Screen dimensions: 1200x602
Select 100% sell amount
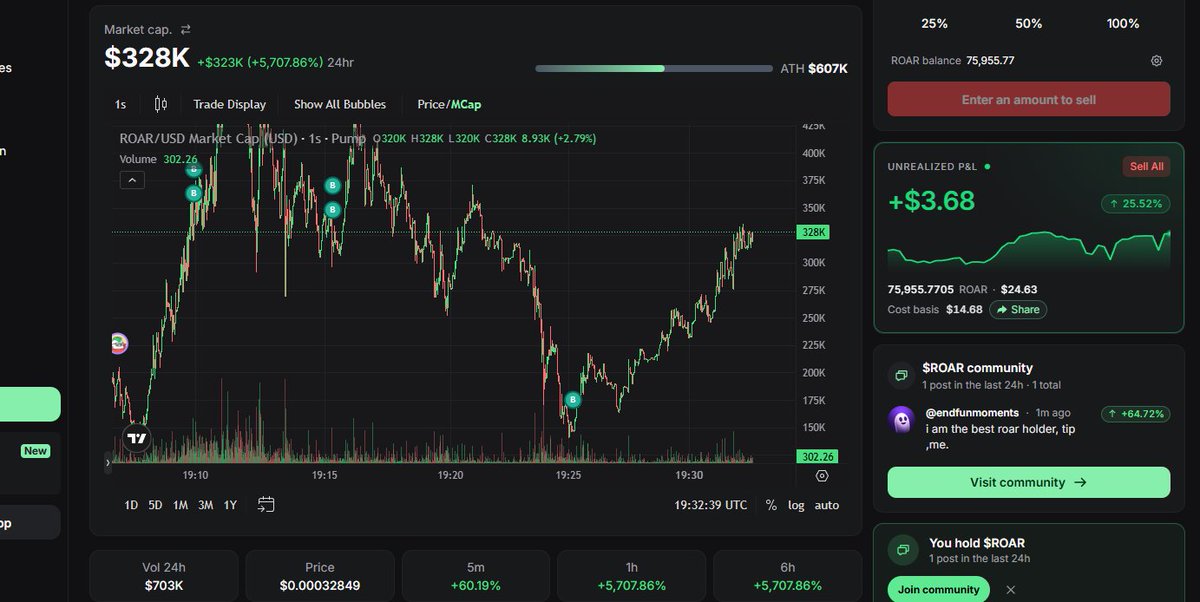point(1123,23)
